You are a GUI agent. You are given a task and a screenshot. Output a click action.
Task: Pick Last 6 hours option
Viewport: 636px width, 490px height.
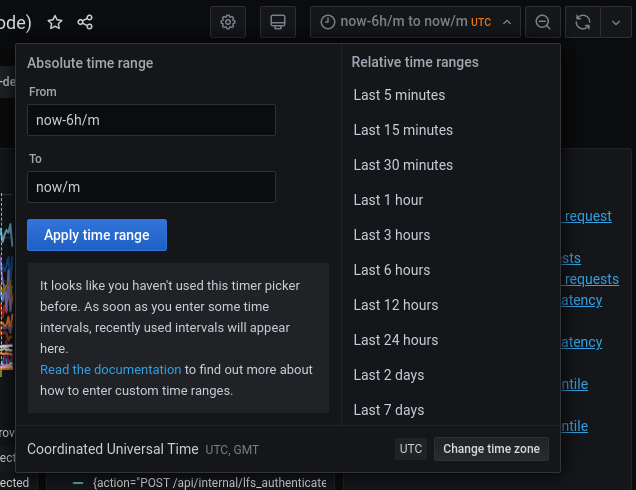(392, 270)
